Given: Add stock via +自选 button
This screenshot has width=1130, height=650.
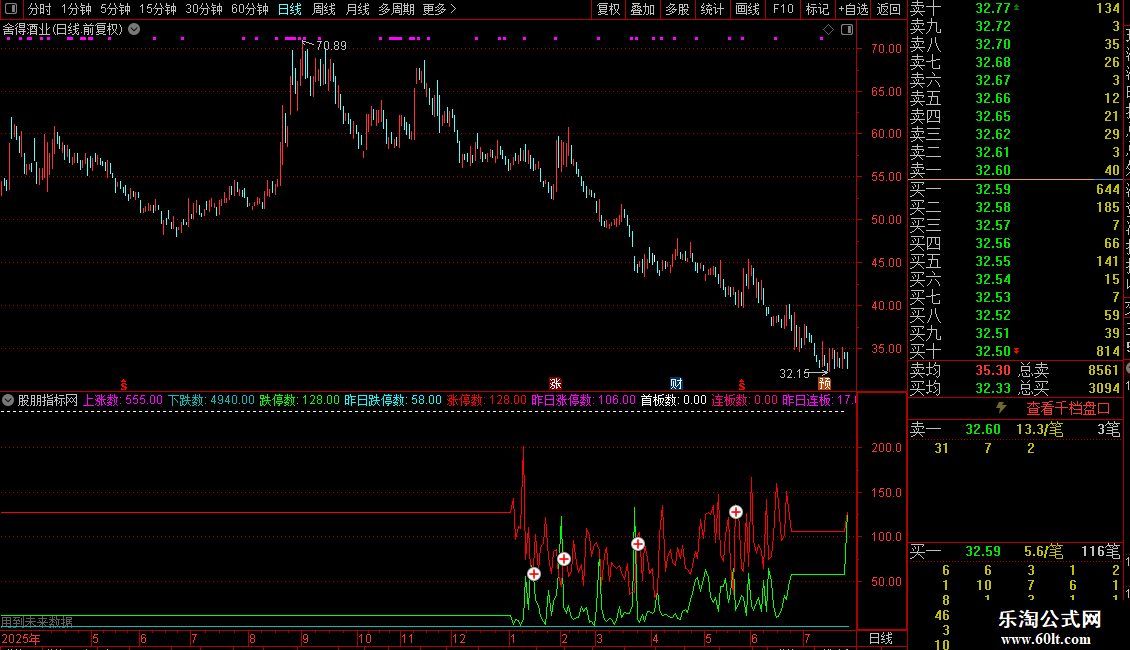Looking at the screenshot, I should coord(854,9).
